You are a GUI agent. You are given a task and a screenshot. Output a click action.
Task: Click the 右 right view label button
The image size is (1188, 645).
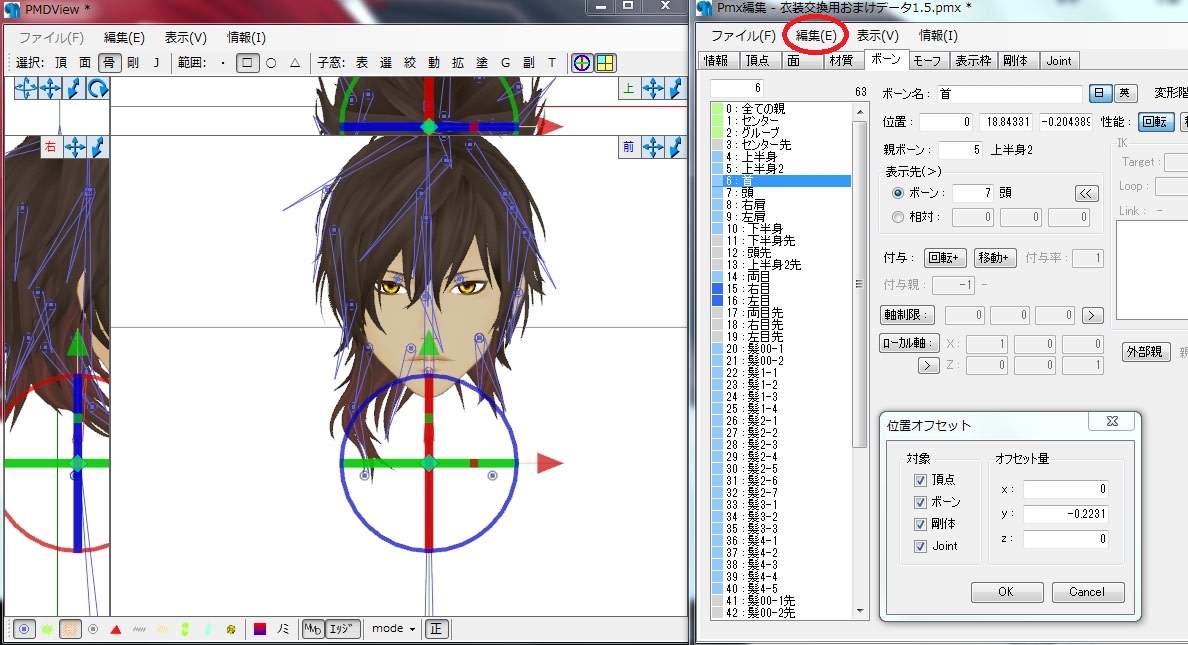tap(50, 147)
